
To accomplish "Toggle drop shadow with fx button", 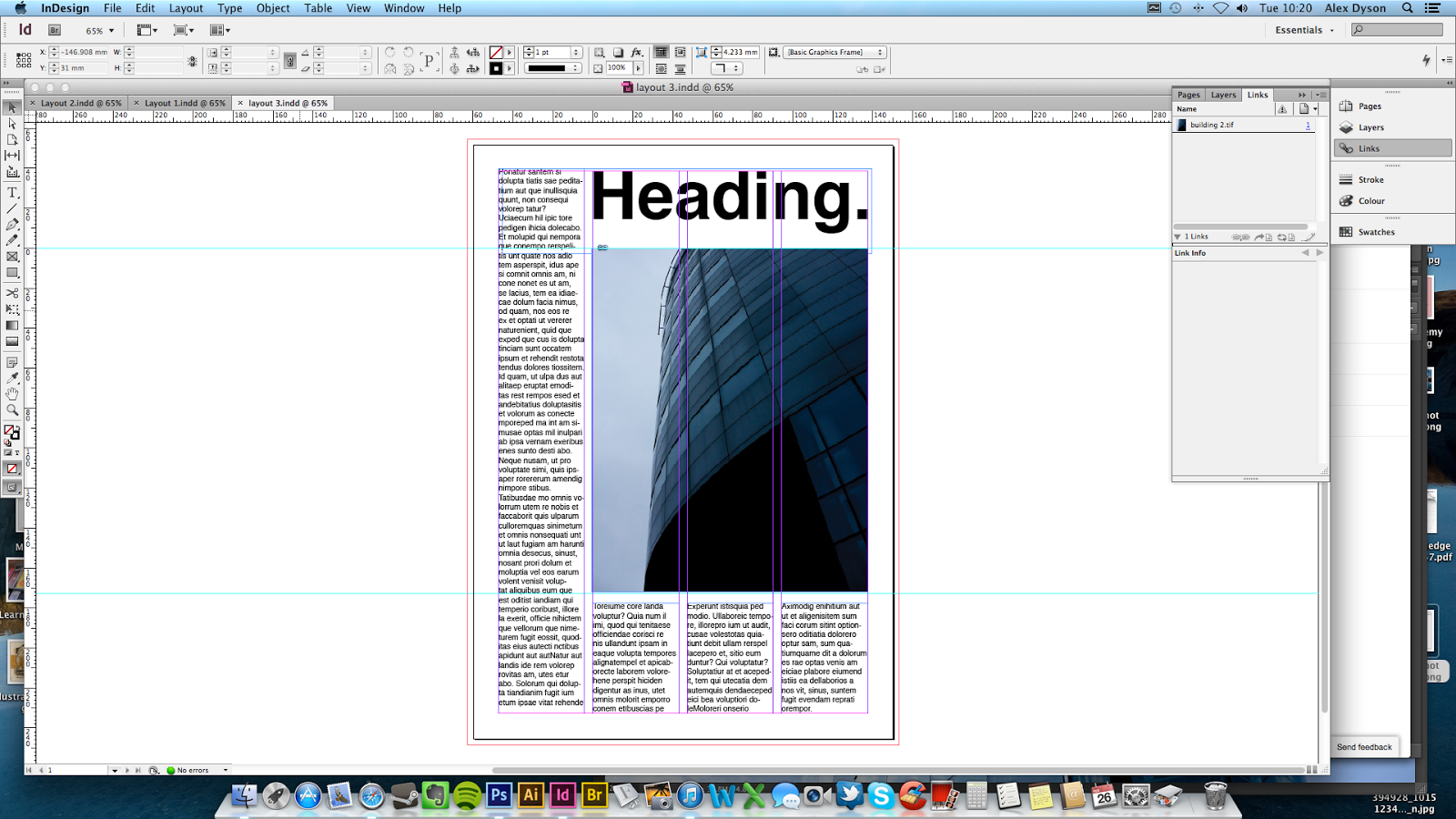I will (x=636, y=53).
